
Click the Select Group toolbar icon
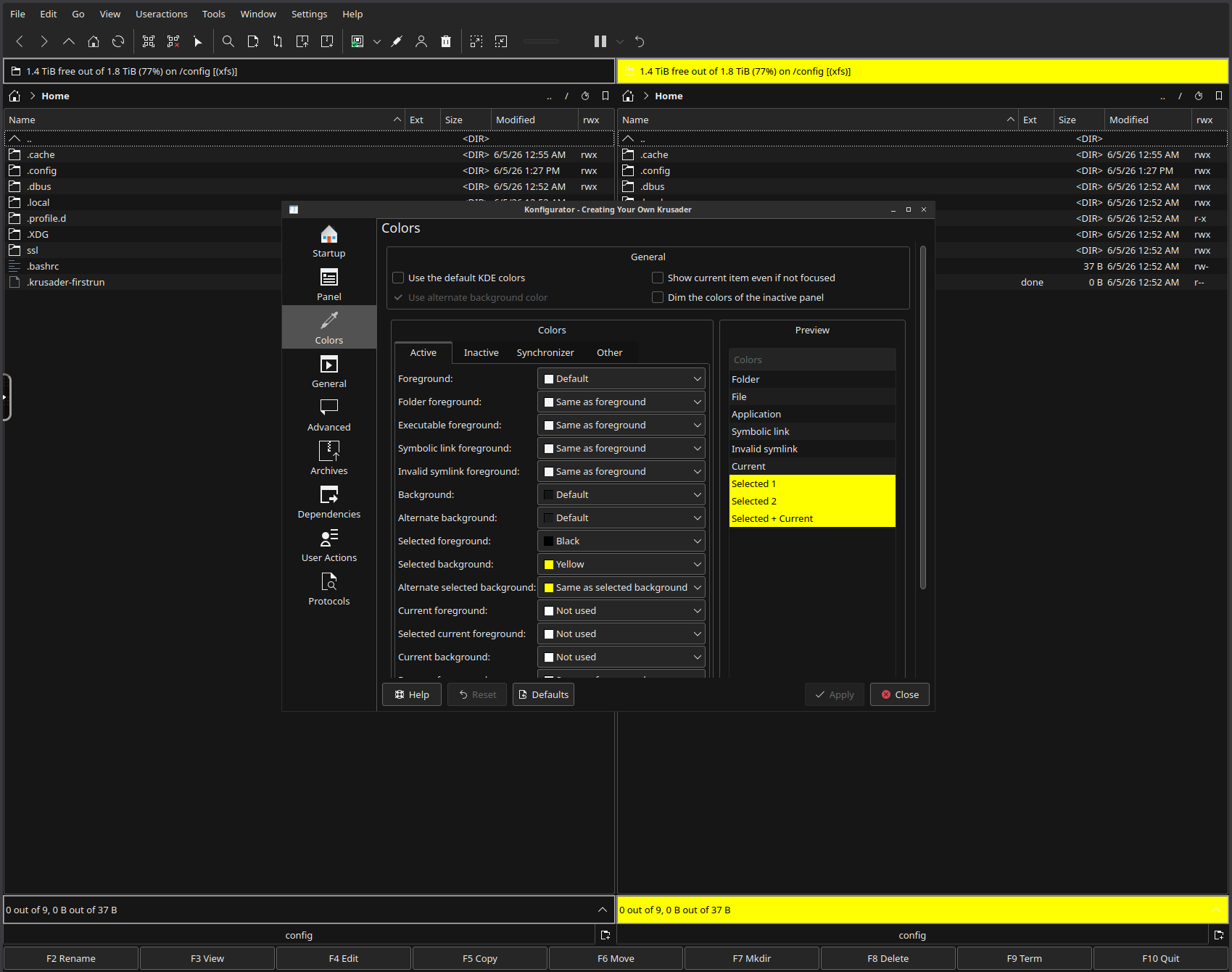(149, 41)
